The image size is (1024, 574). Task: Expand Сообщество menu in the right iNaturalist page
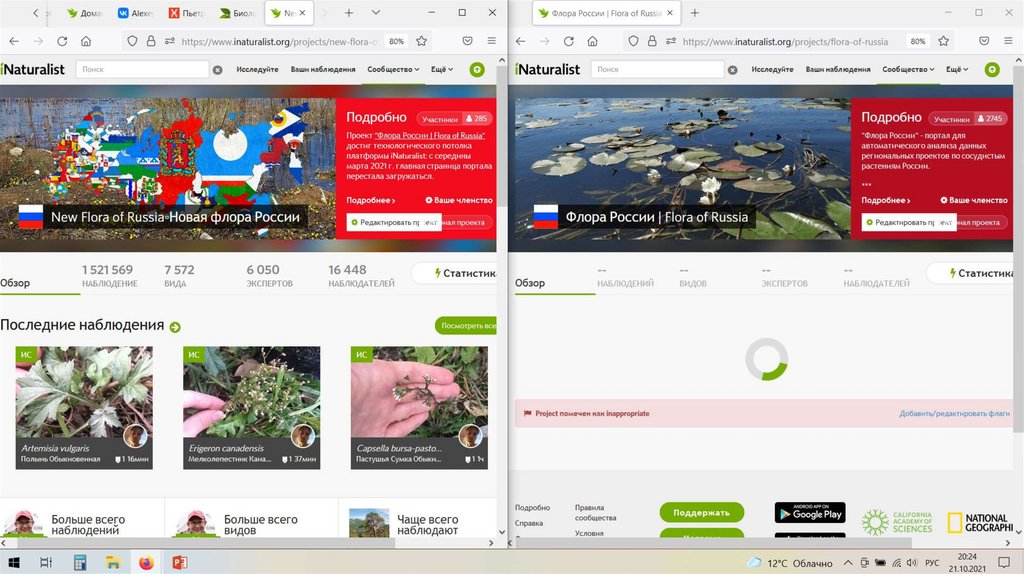tap(908, 69)
